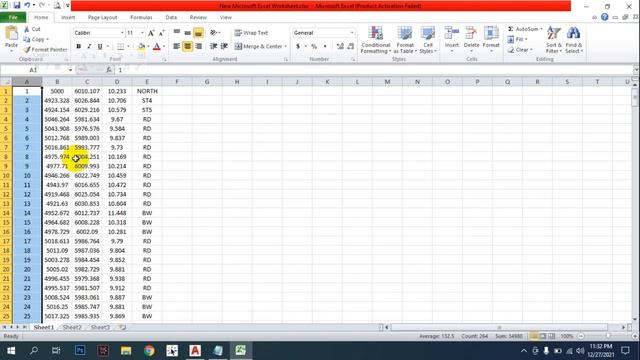Switch to the Insert ribbon tab
The width and height of the screenshot is (640, 360).
[68, 18]
